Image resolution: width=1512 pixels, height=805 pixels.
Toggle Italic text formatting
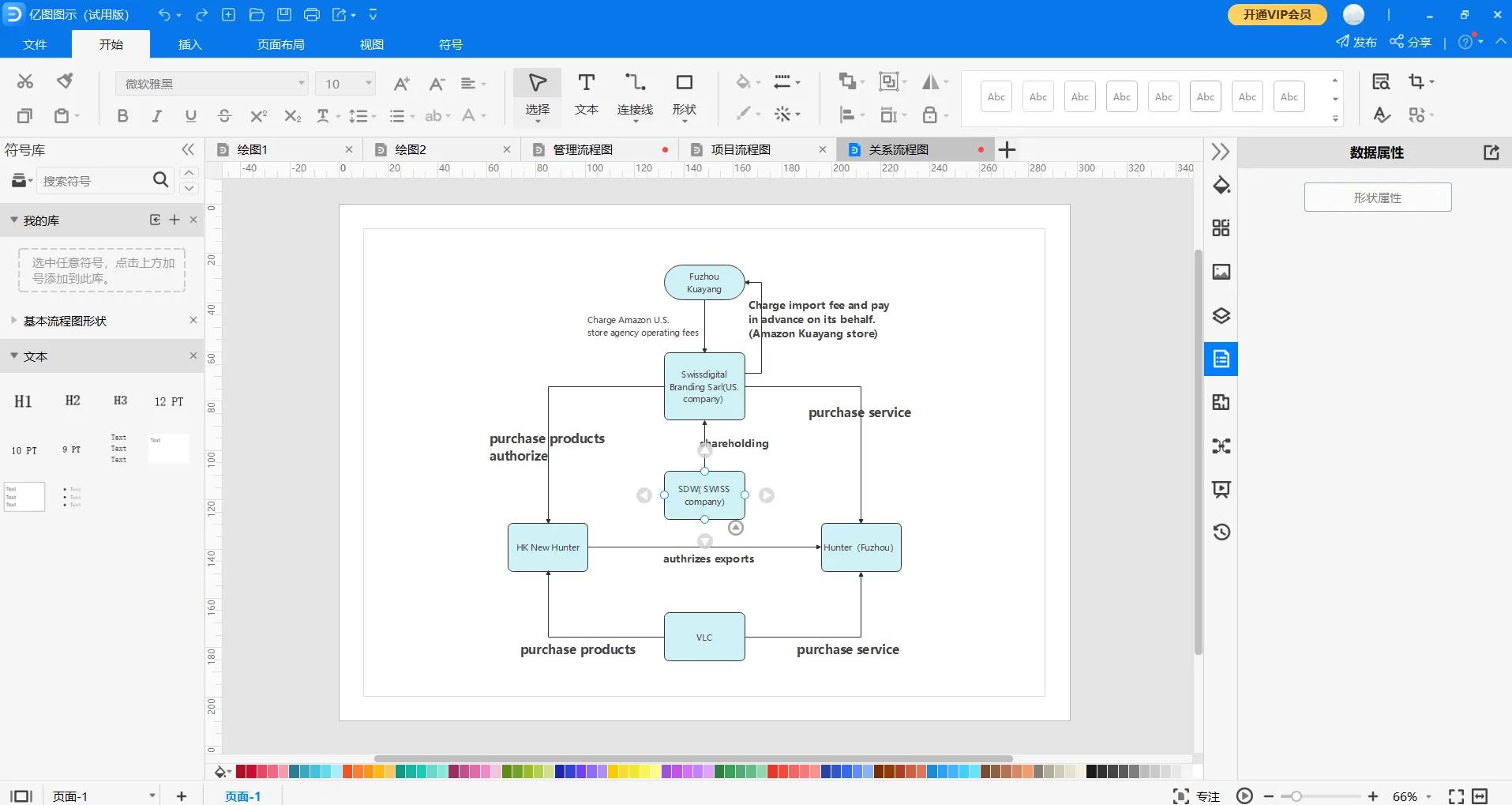[156, 116]
